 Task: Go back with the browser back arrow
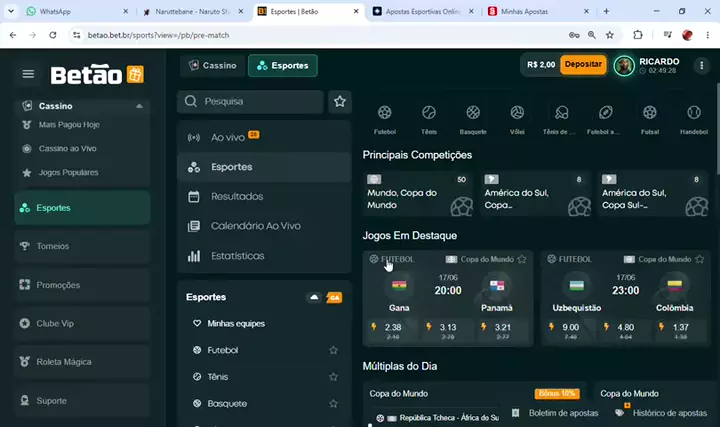13,35
